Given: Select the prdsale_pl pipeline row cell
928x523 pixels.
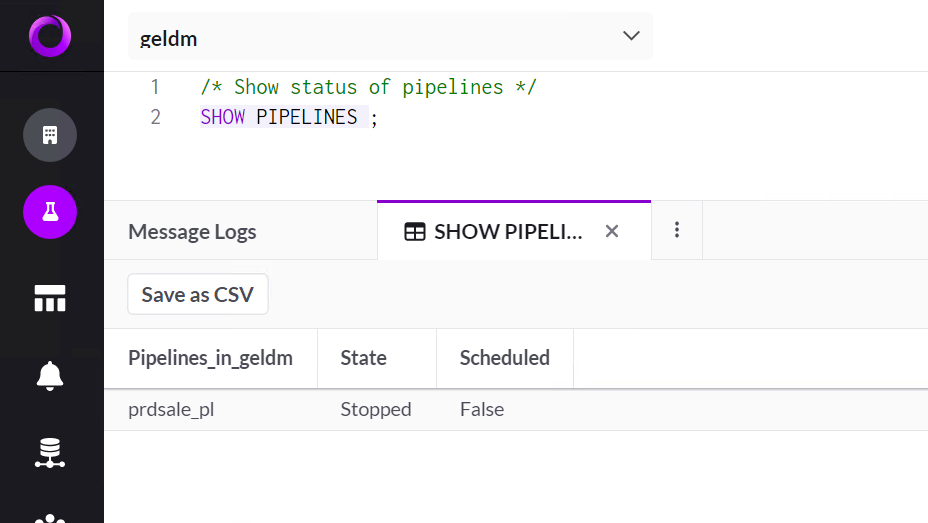Looking at the screenshot, I should 171,409.
